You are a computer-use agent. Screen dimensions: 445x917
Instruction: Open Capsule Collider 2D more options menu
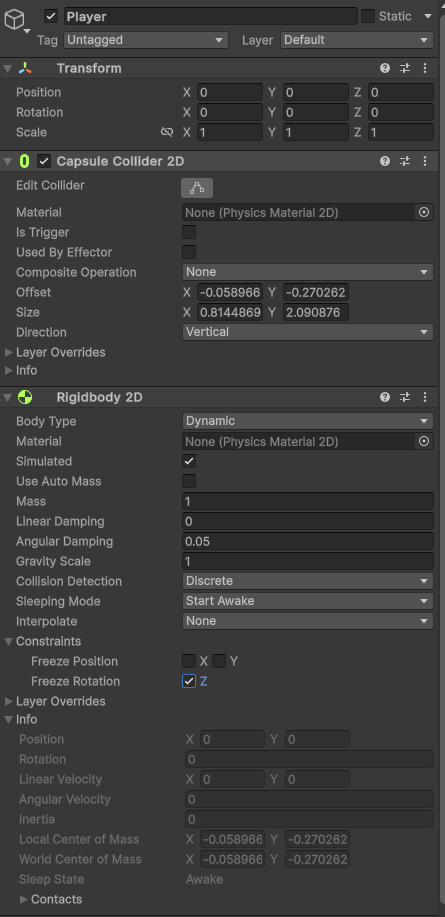coord(425,161)
